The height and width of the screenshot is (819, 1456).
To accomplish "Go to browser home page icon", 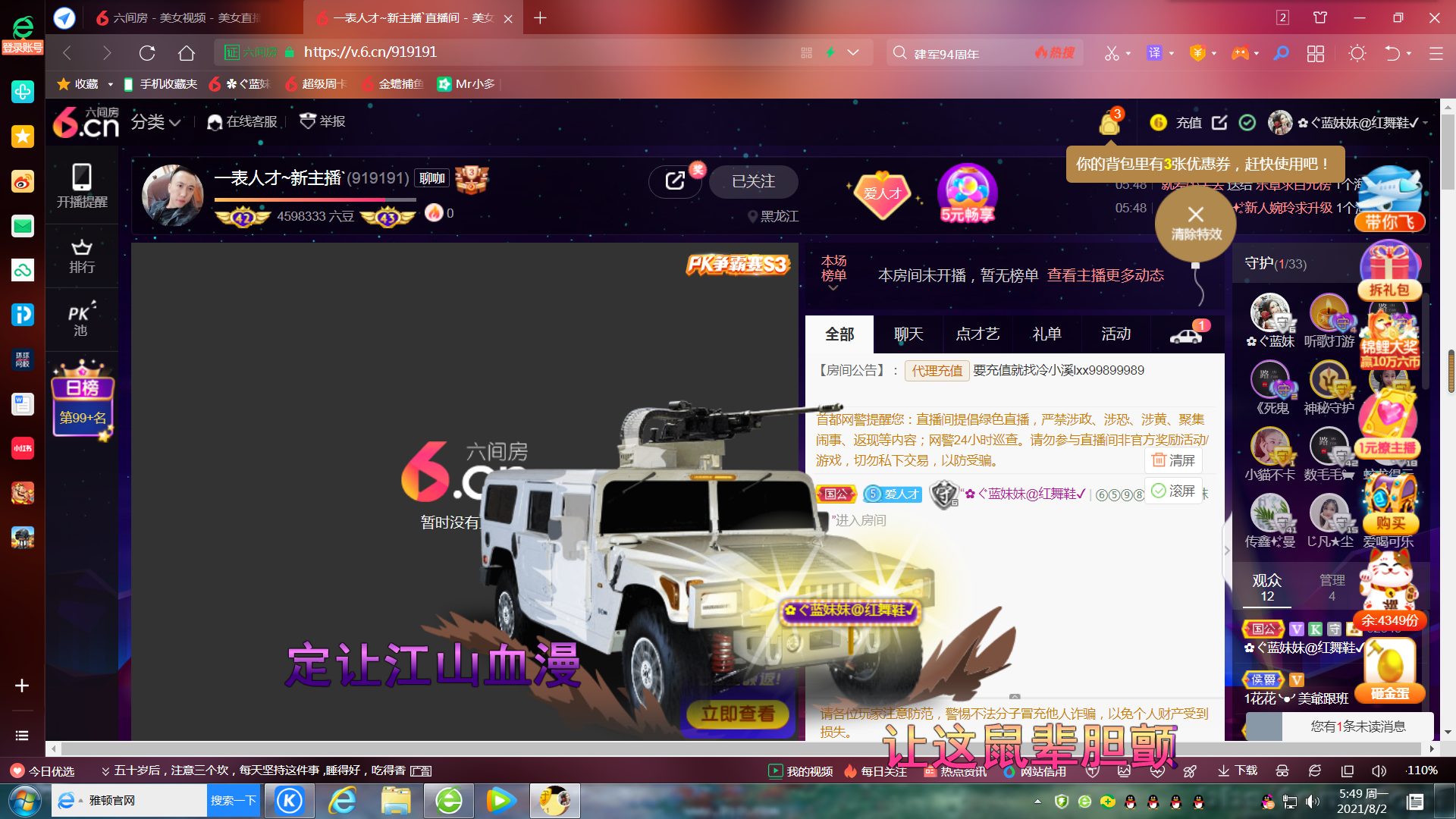I will 187,52.
